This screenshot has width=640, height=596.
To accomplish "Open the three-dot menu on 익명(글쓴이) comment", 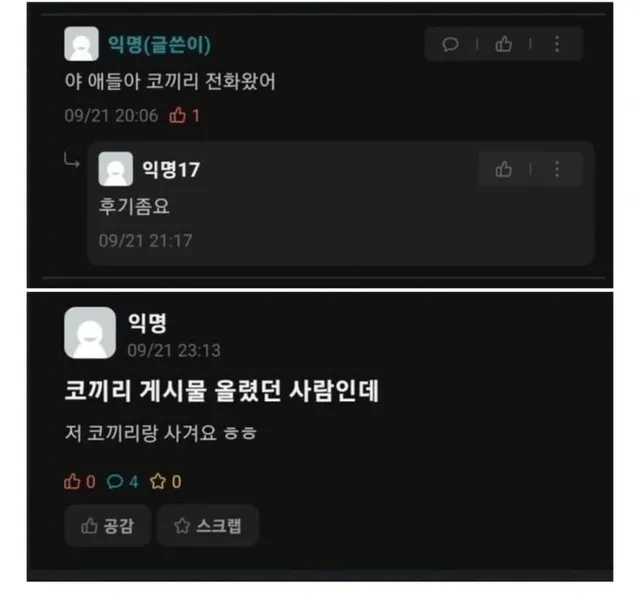I will click(x=557, y=44).
